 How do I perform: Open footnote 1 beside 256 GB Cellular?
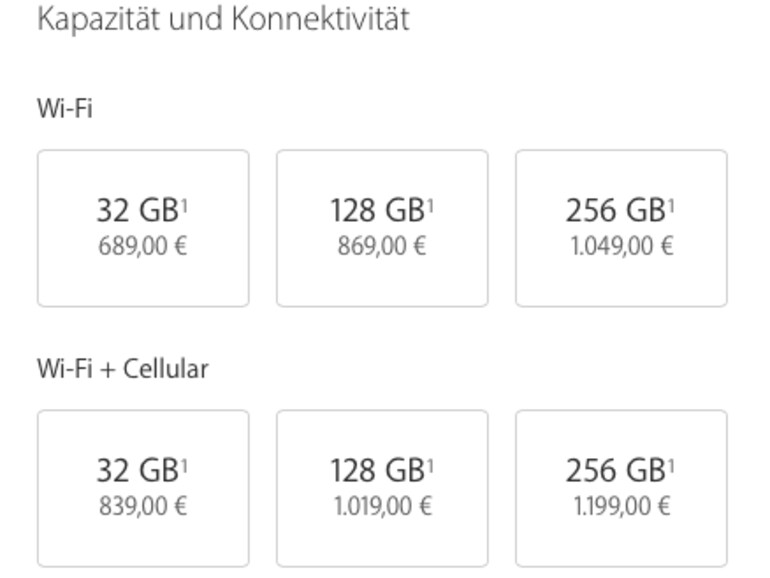click(x=671, y=464)
